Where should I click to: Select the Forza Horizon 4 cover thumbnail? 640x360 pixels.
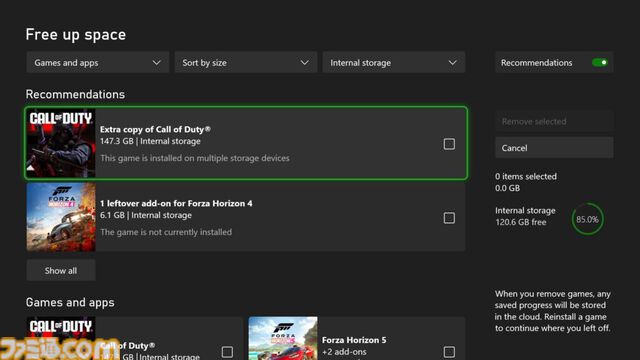61,217
